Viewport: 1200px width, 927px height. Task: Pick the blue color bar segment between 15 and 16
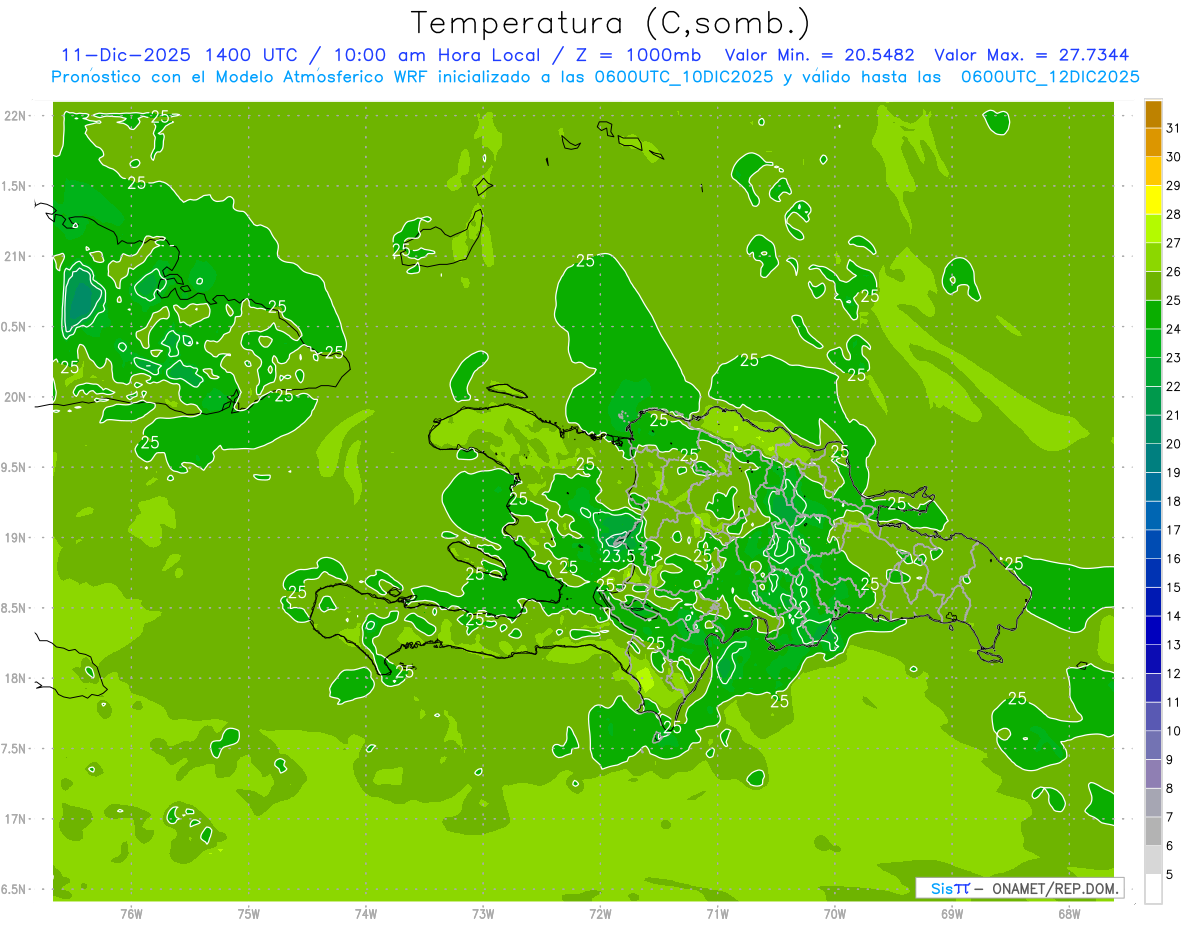[1153, 573]
